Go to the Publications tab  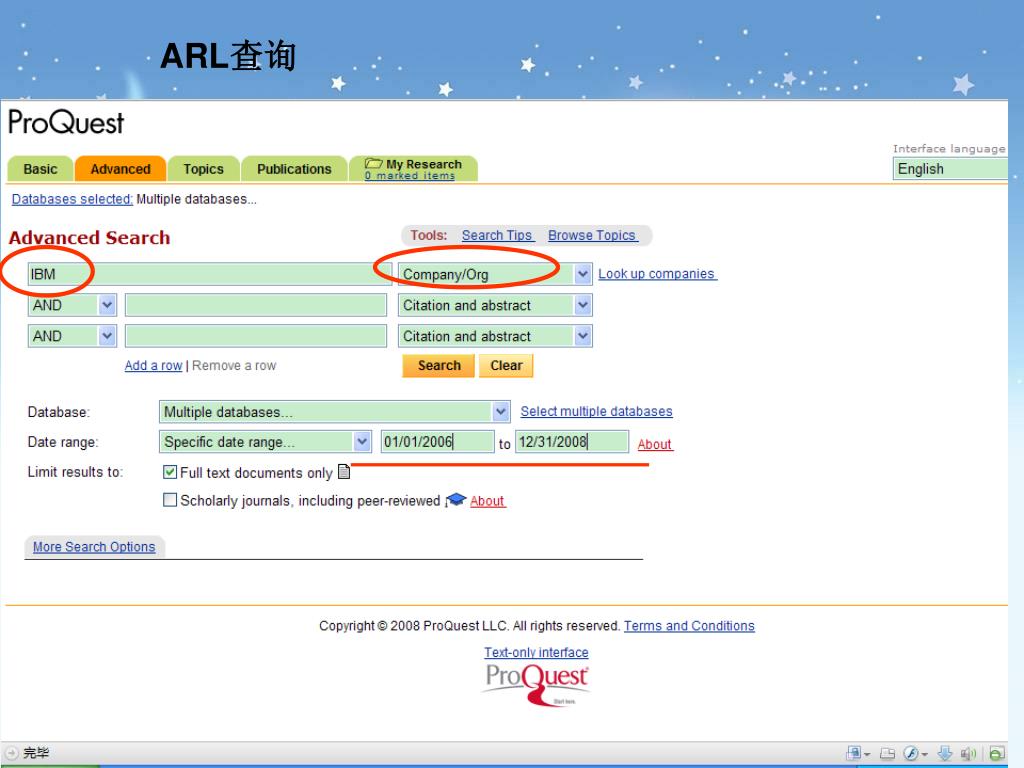click(x=294, y=168)
